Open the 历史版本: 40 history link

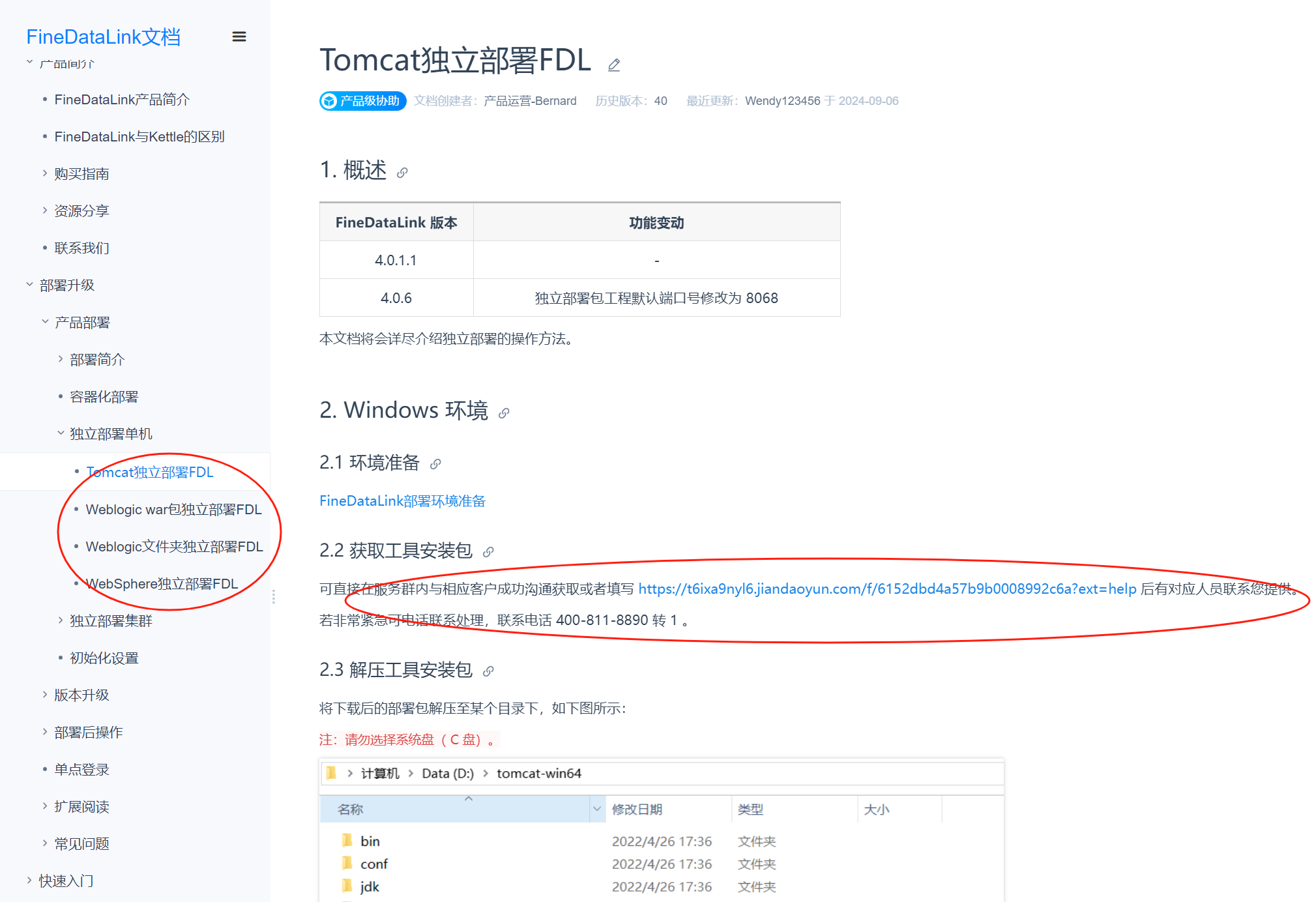click(x=631, y=101)
